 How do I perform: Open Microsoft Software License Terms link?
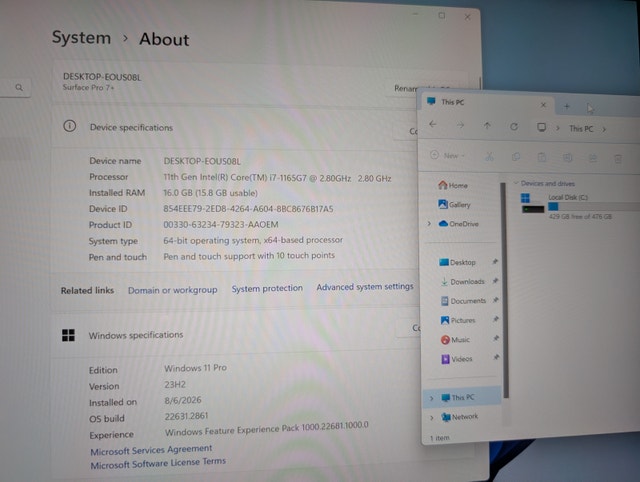point(158,463)
